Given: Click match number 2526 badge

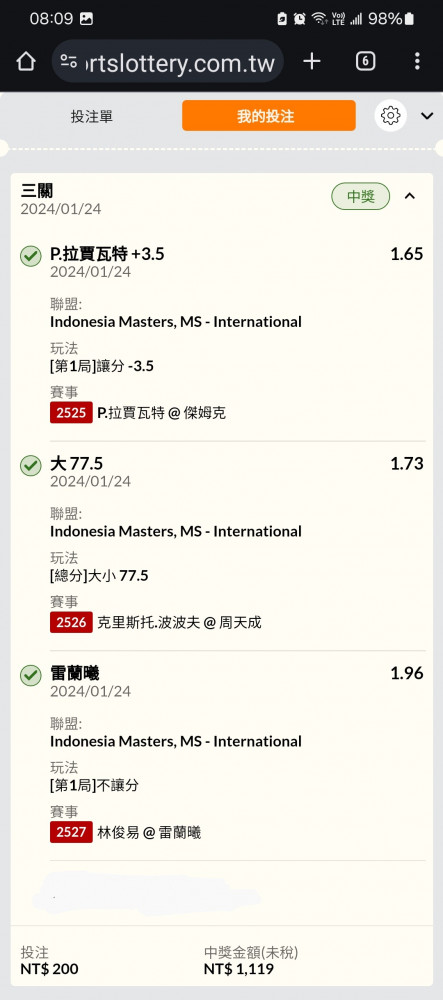Looking at the screenshot, I should point(71,622).
